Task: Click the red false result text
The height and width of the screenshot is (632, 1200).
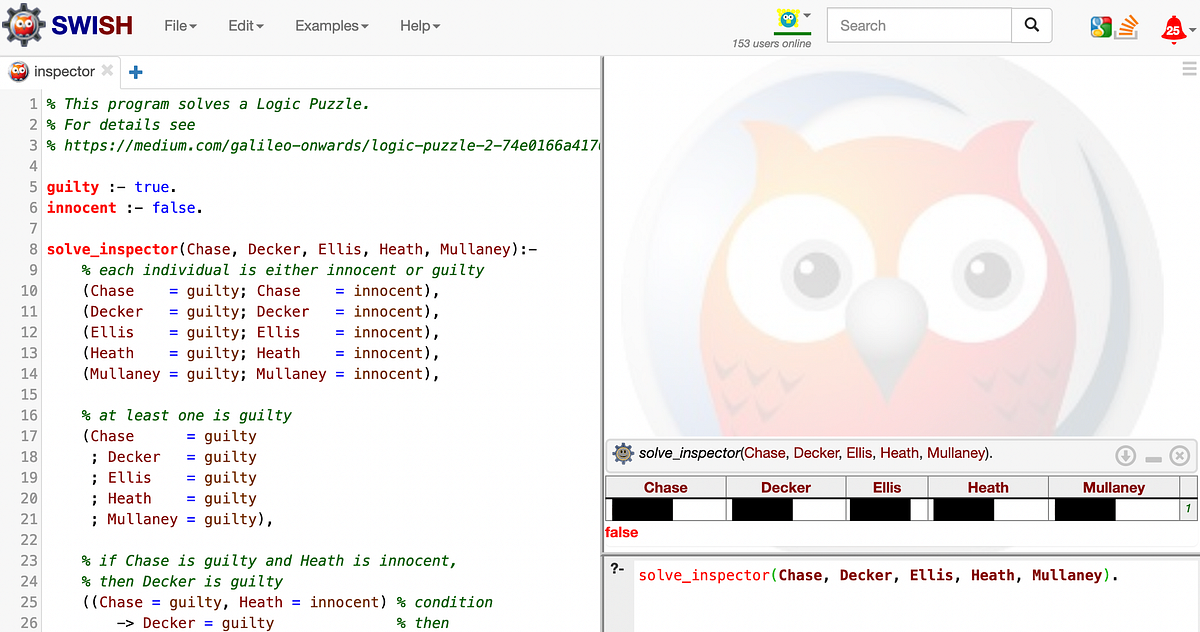Action: point(622,533)
